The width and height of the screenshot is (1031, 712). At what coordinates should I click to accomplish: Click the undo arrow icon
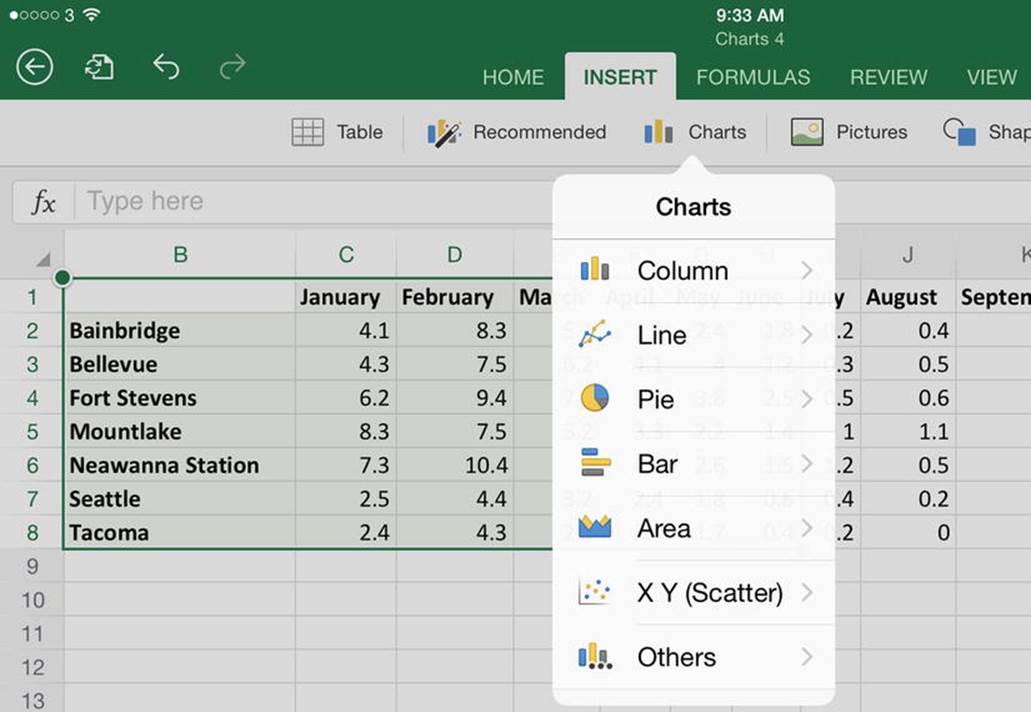tap(166, 66)
